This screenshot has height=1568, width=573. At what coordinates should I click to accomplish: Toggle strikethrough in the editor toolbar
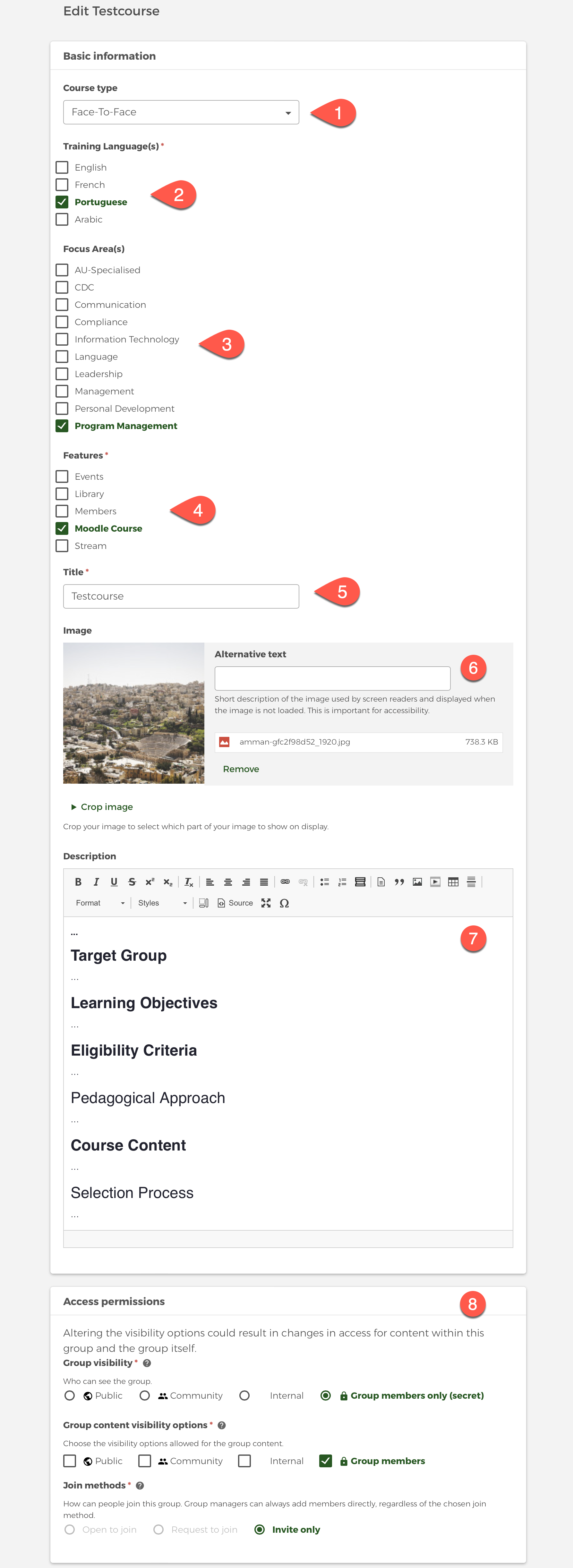[132, 882]
